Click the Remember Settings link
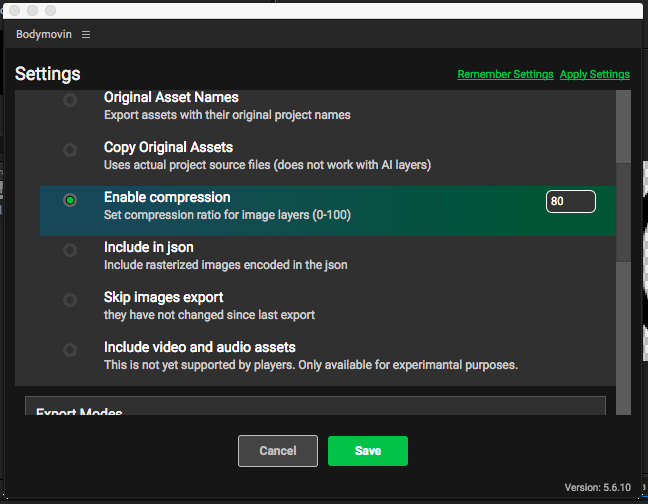The width and height of the screenshot is (648, 504). click(x=505, y=75)
